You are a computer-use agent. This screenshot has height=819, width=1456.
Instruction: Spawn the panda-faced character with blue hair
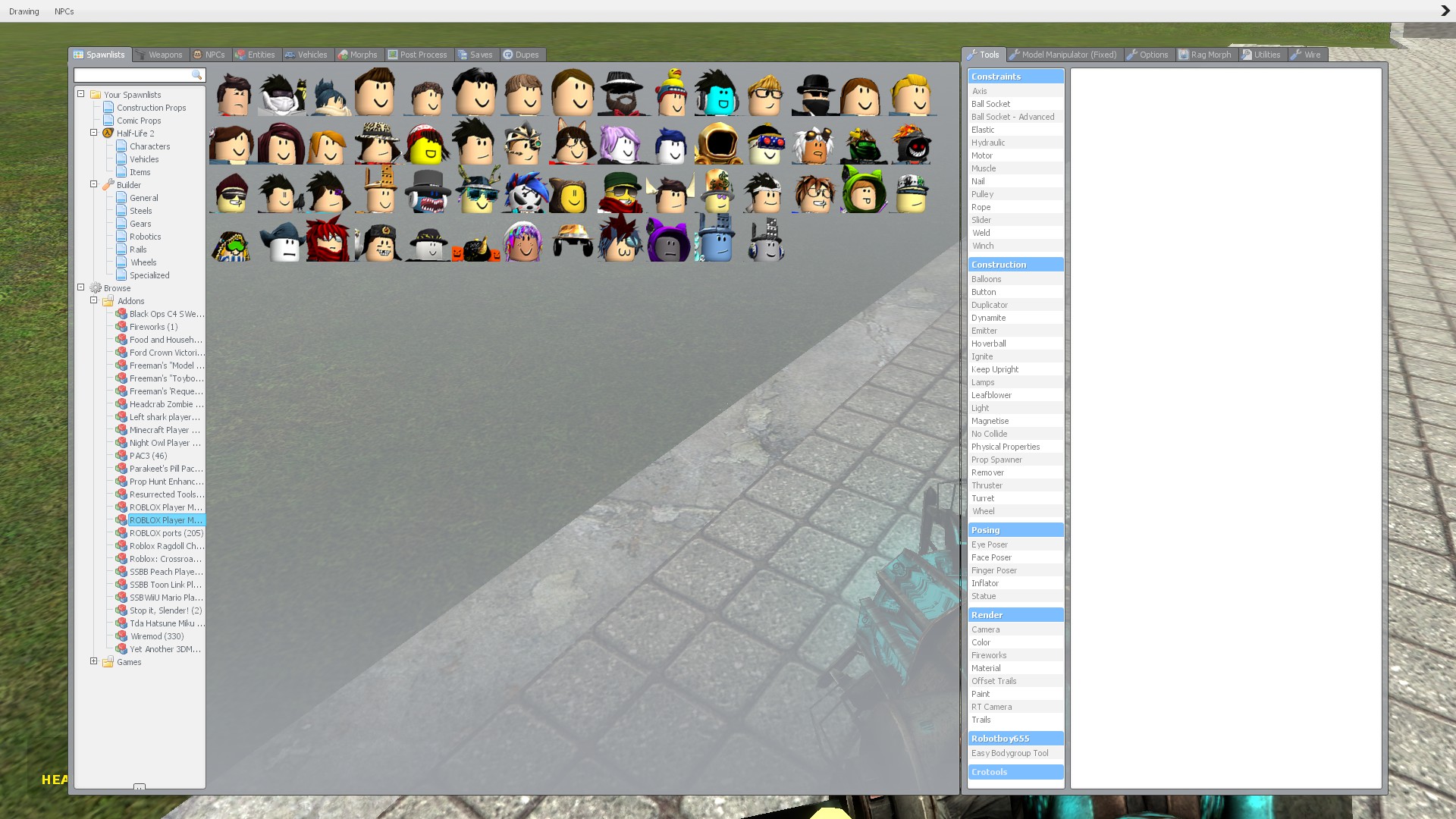click(x=524, y=189)
